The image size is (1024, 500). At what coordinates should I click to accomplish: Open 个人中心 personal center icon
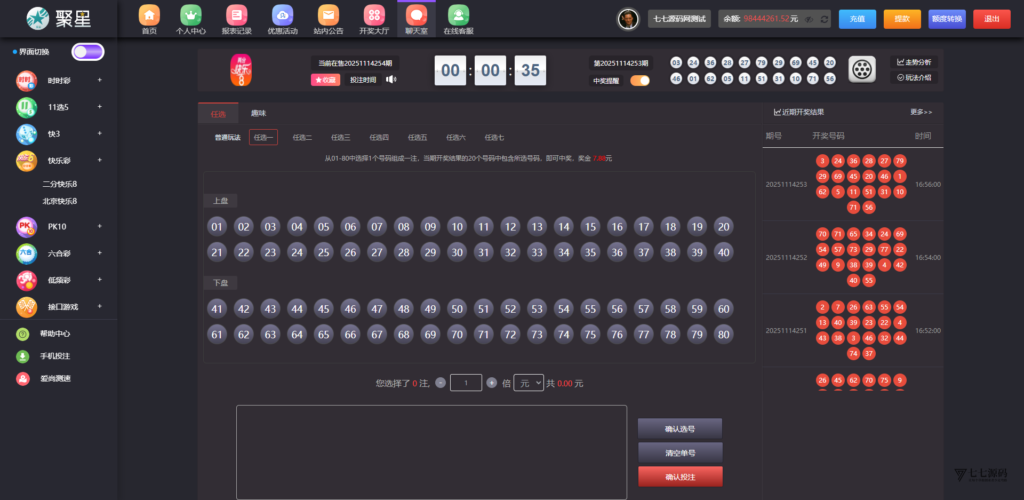(x=190, y=16)
